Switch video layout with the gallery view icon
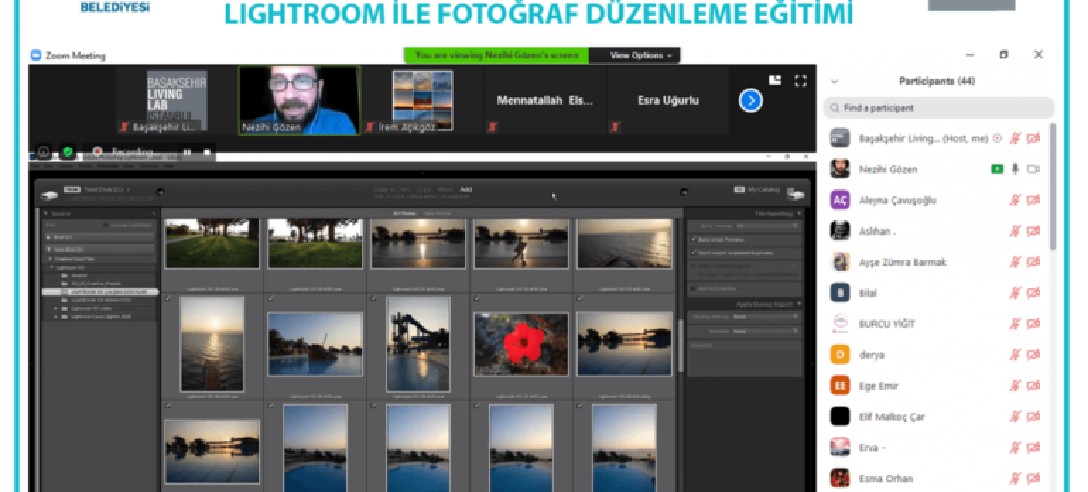The image size is (1088, 492). click(775, 80)
